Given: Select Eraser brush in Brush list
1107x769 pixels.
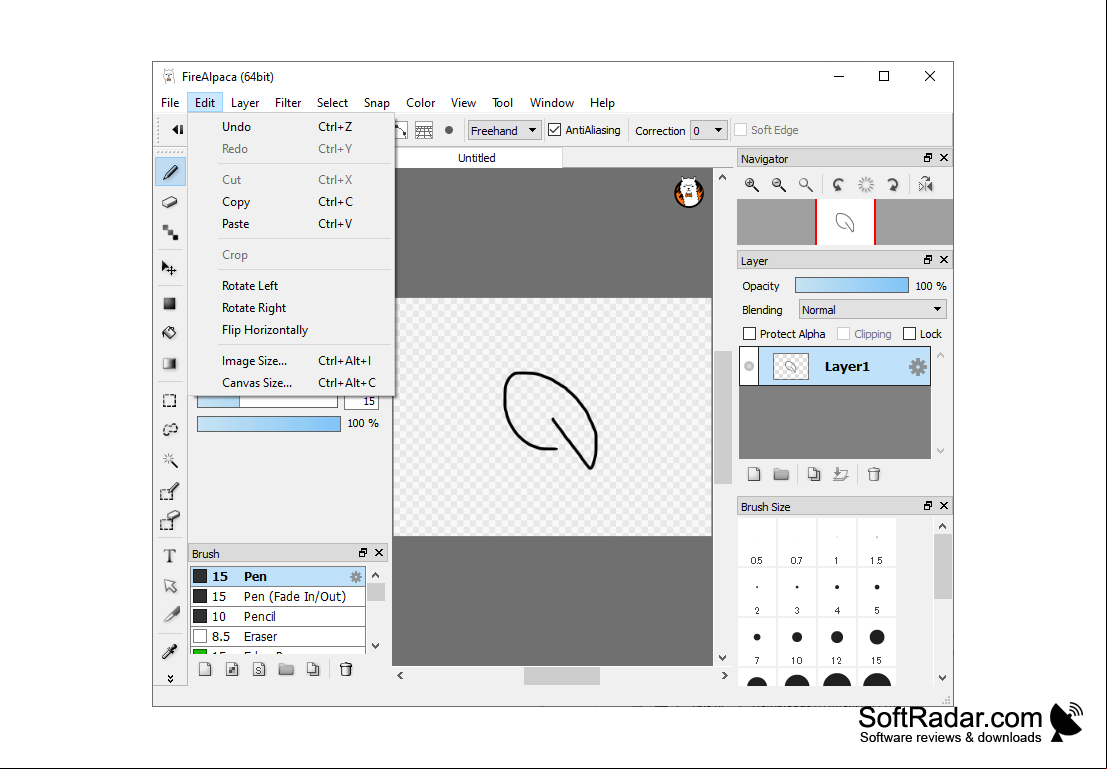Looking at the screenshot, I should pyautogui.click(x=278, y=636).
